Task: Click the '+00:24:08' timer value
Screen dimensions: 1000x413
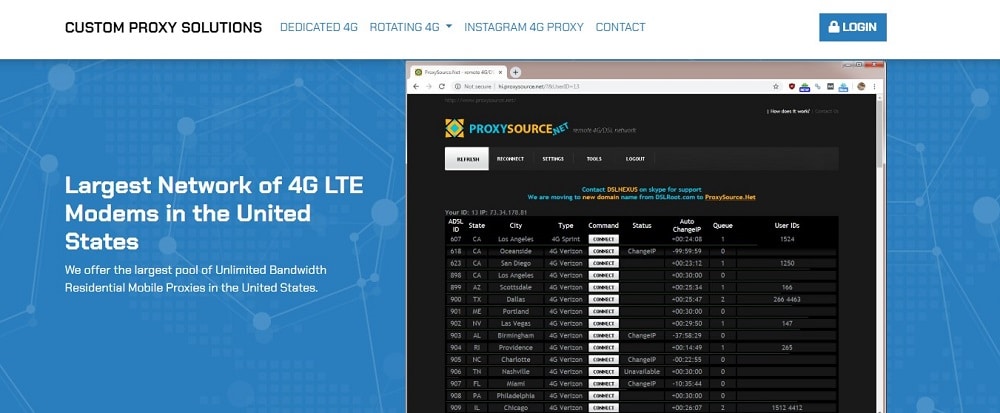Action: pyautogui.click(x=687, y=239)
